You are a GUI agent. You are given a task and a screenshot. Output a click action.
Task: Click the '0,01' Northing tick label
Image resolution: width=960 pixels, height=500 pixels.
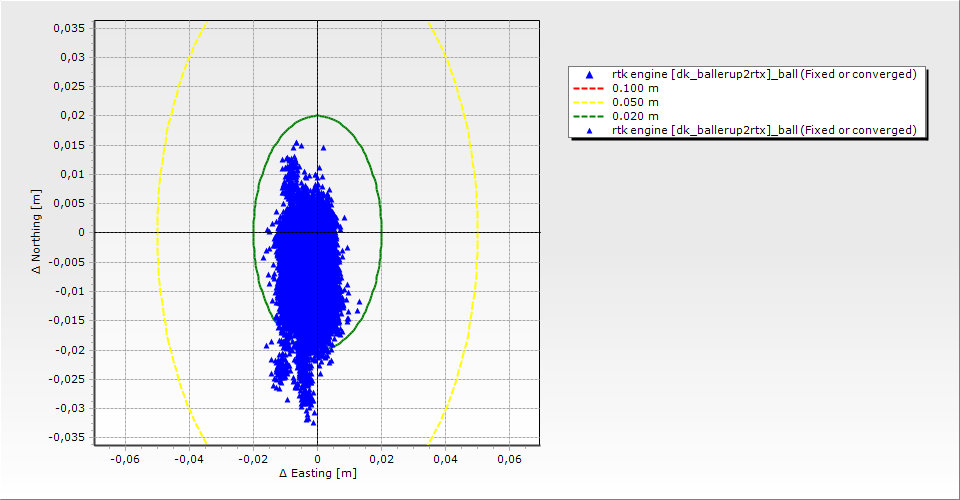pos(73,174)
